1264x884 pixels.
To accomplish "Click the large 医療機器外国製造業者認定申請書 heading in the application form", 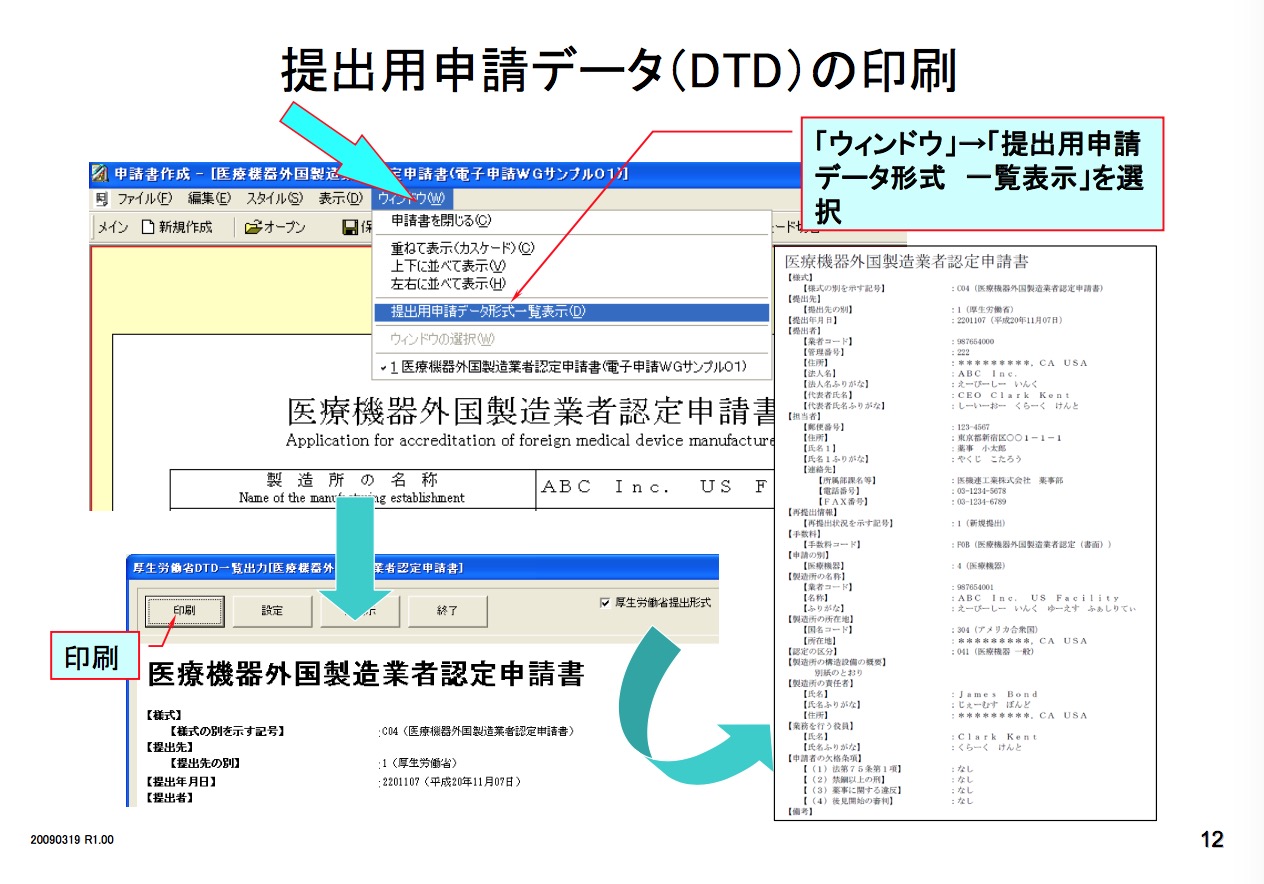I will [532, 412].
